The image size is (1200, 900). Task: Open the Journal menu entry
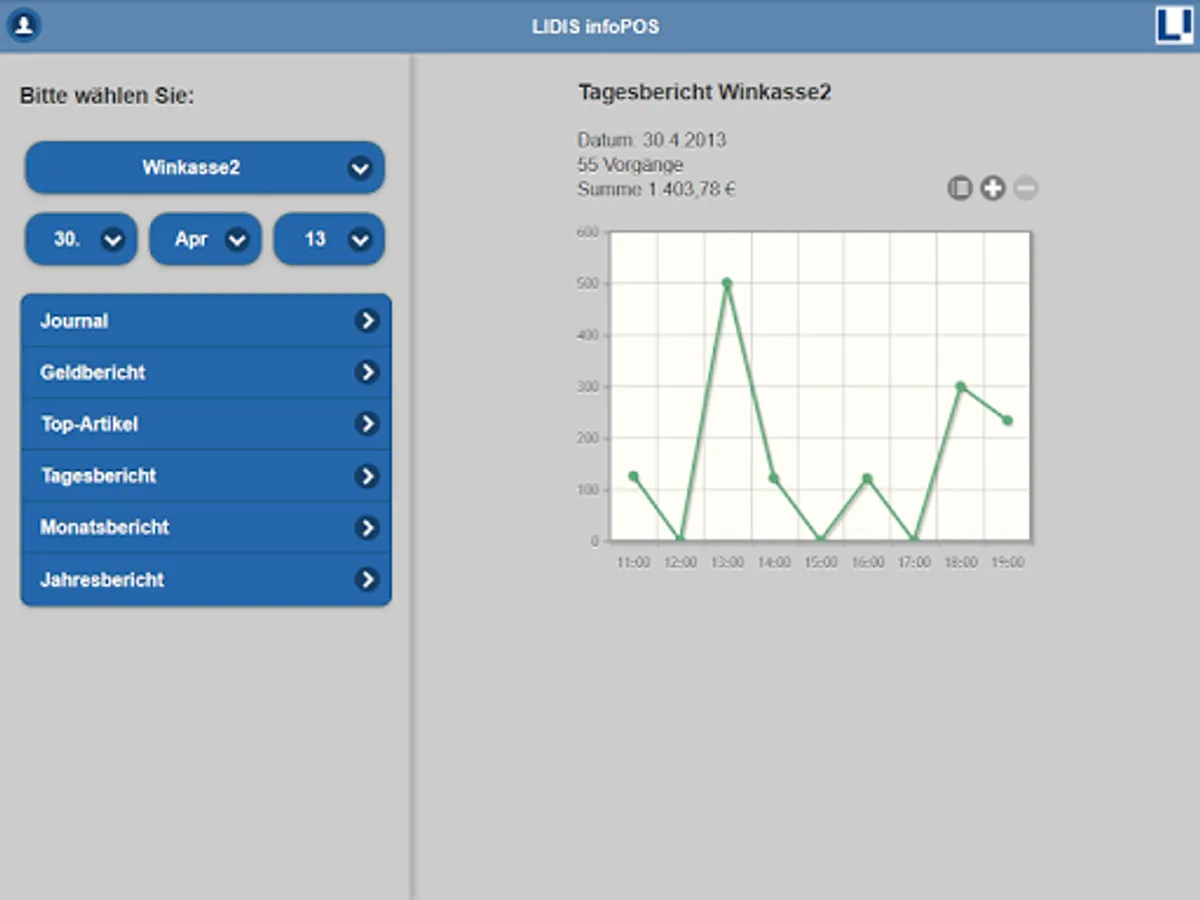click(206, 320)
